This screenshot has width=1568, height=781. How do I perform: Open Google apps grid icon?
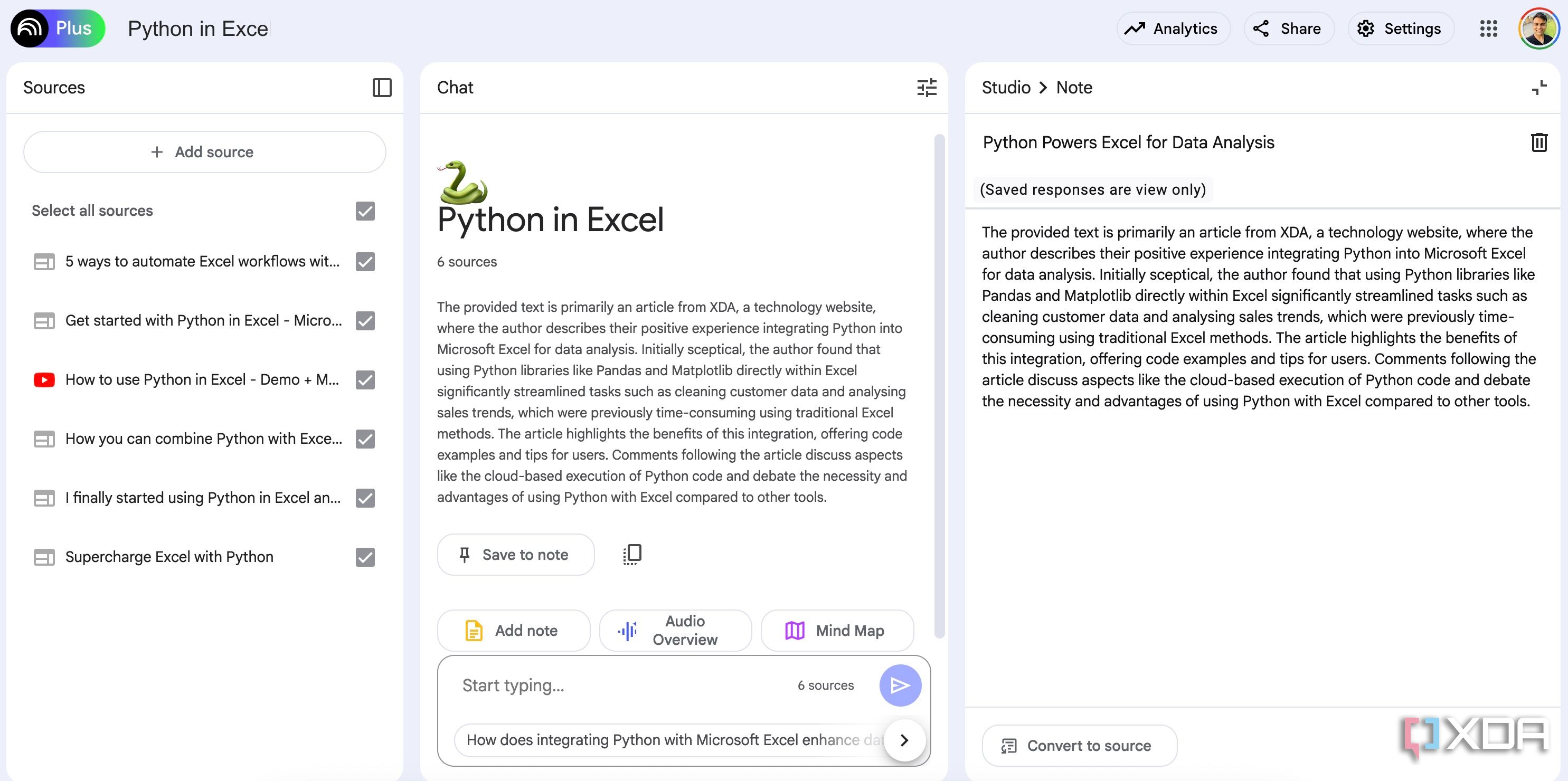click(1488, 28)
